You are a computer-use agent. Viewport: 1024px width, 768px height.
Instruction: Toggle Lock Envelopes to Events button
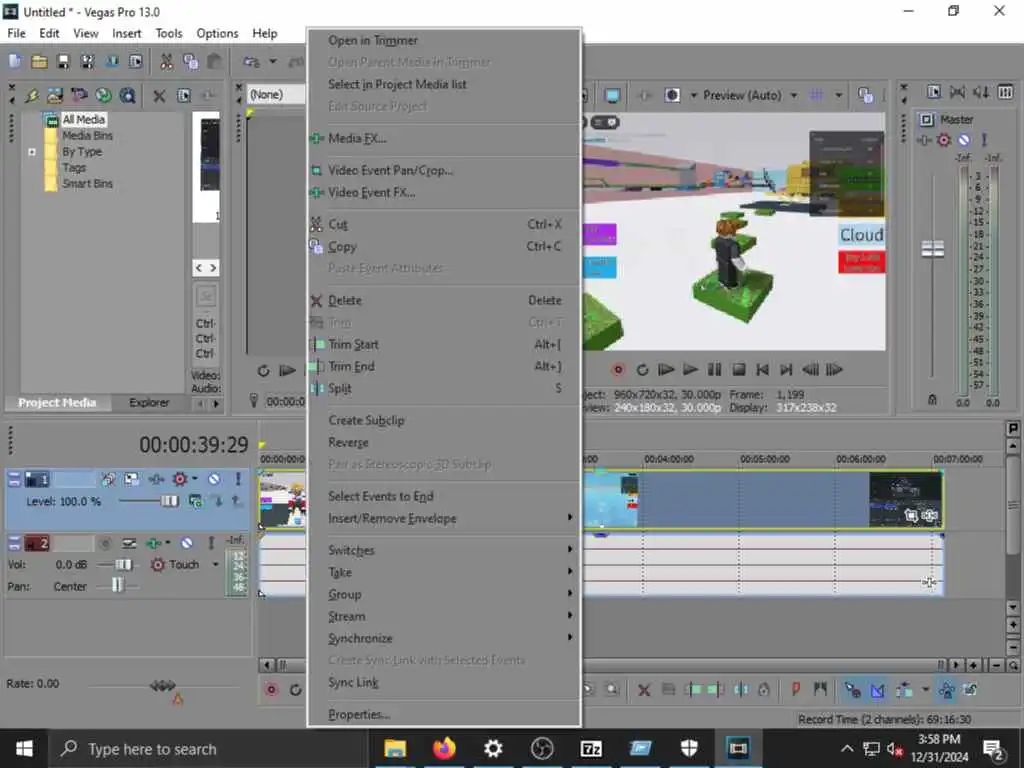(946, 689)
